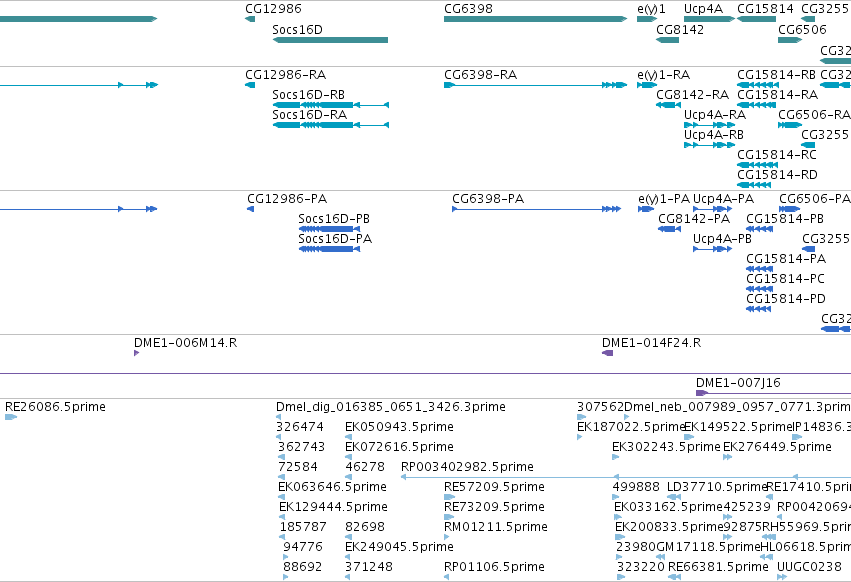This screenshot has height=582, width=851.
Task: Open the EK072616.5prime EST label
Action: [x=399, y=447]
